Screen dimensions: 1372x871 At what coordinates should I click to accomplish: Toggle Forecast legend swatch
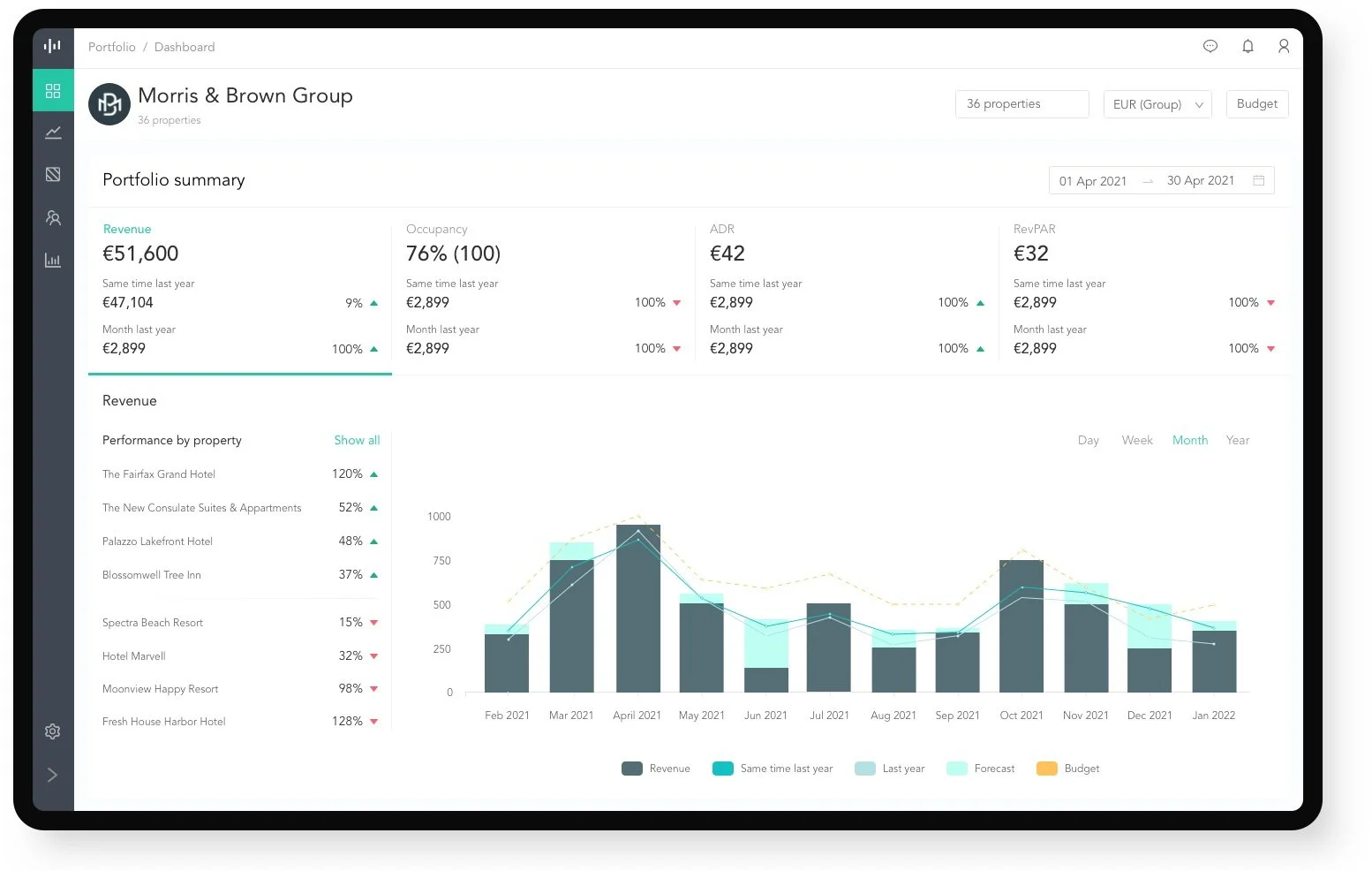coord(957,769)
